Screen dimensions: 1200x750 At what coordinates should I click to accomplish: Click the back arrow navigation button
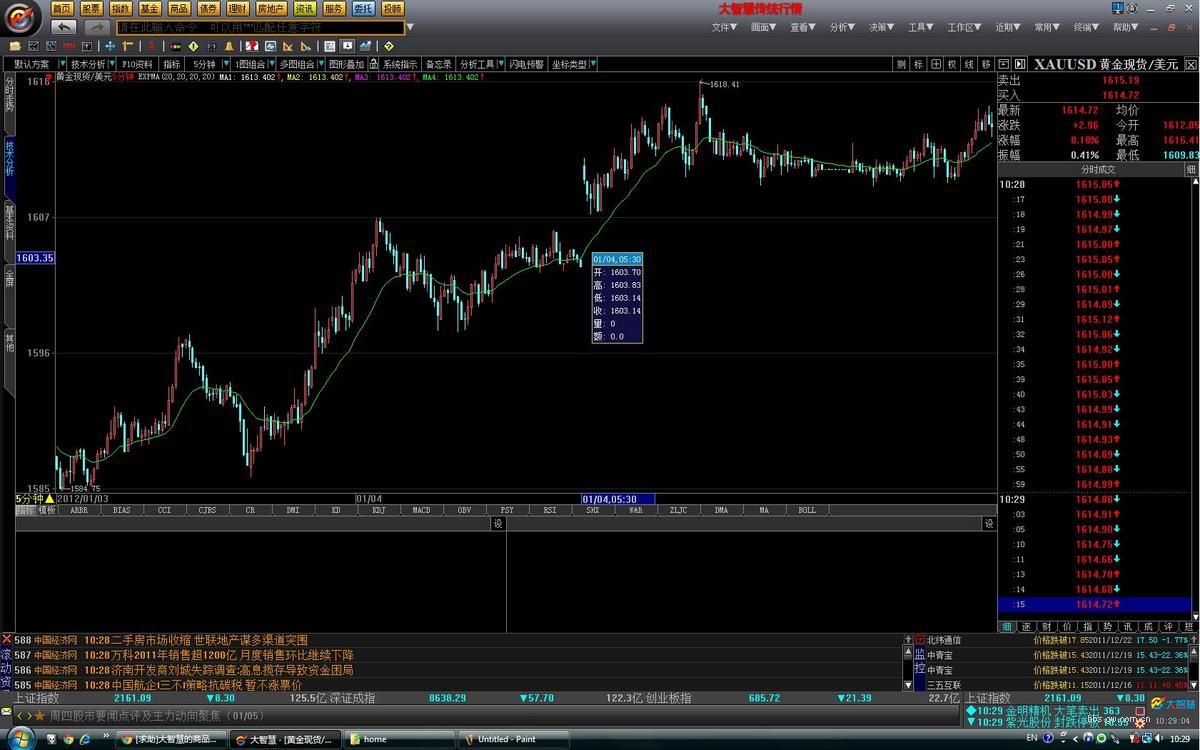pos(63,27)
